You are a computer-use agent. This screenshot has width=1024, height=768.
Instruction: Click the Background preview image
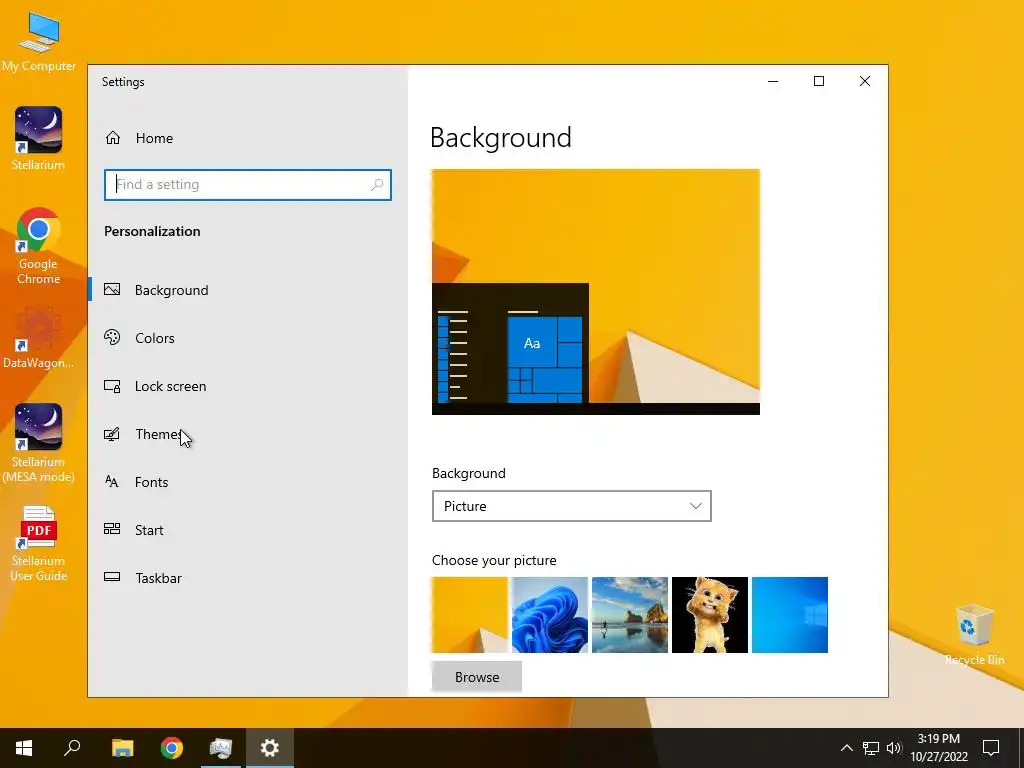pos(596,292)
